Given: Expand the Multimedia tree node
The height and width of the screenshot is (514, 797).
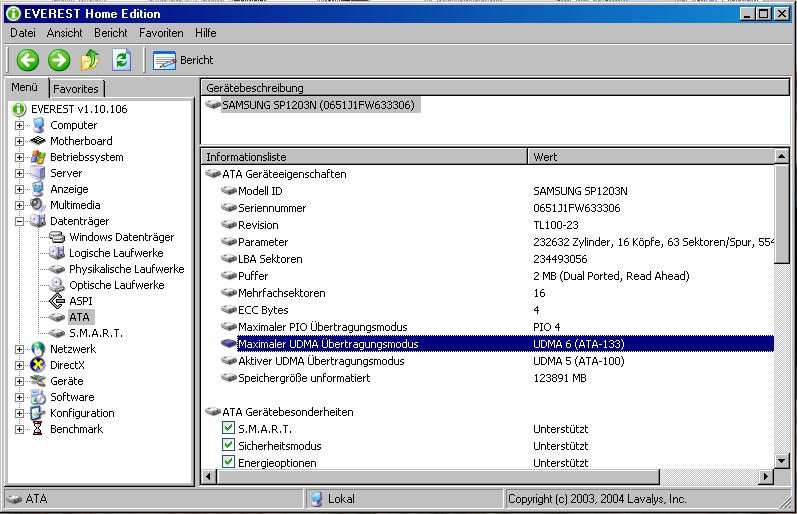Looking at the screenshot, I should [x=19, y=205].
